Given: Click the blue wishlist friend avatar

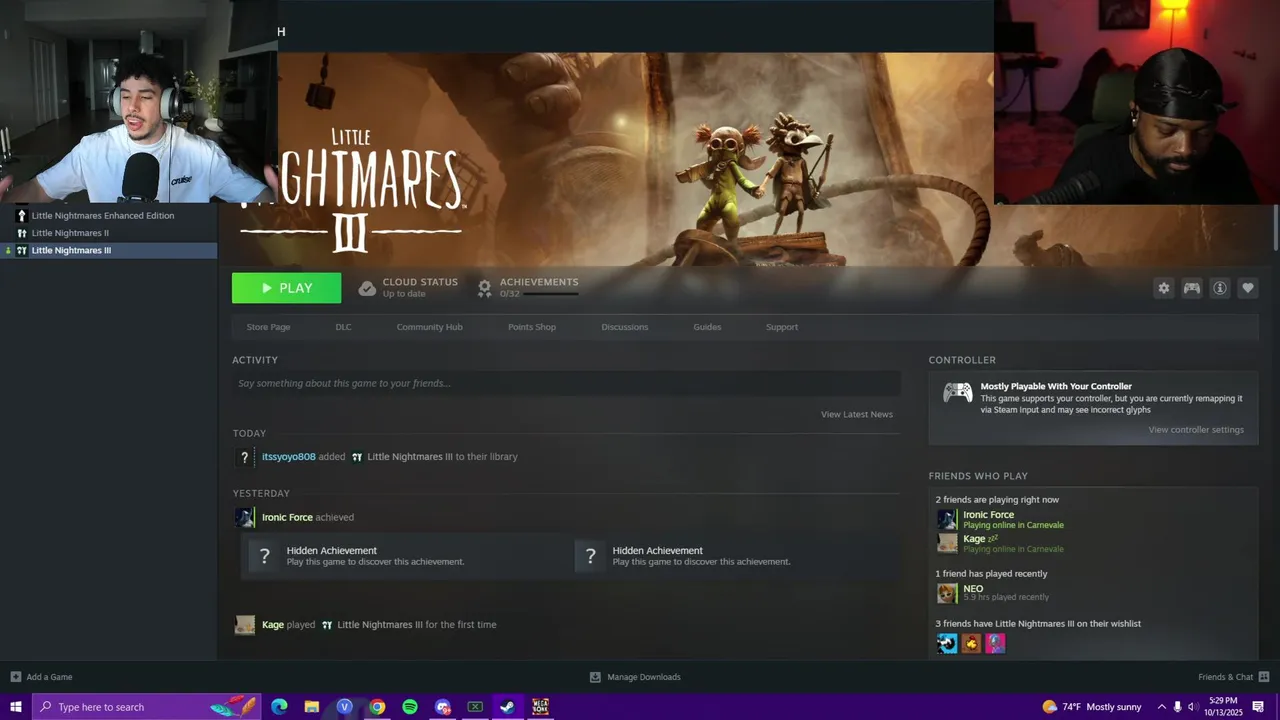Looking at the screenshot, I should [947, 643].
